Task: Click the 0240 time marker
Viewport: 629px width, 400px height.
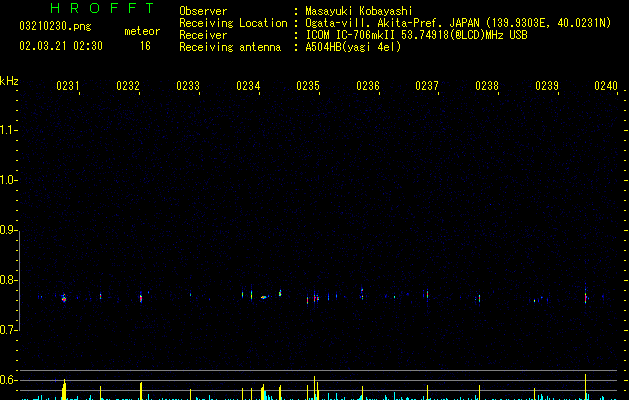Action: [606, 86]
